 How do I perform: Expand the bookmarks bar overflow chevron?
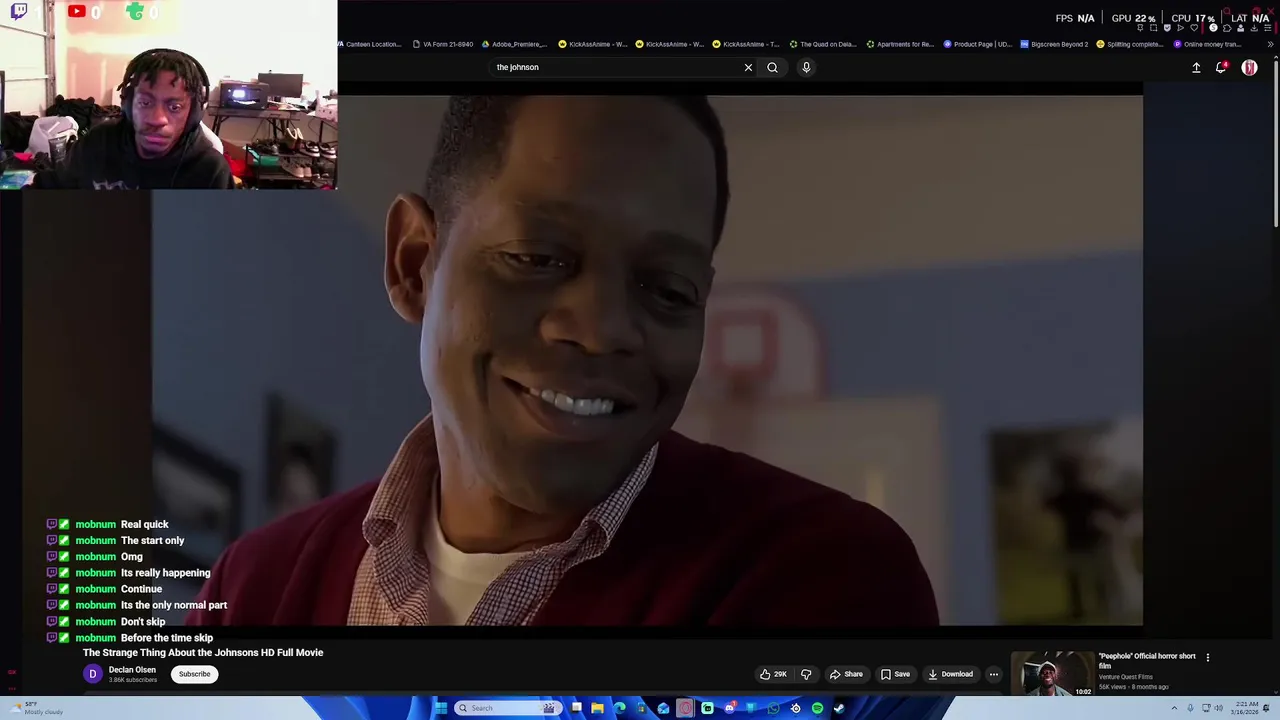(1270, 44)
